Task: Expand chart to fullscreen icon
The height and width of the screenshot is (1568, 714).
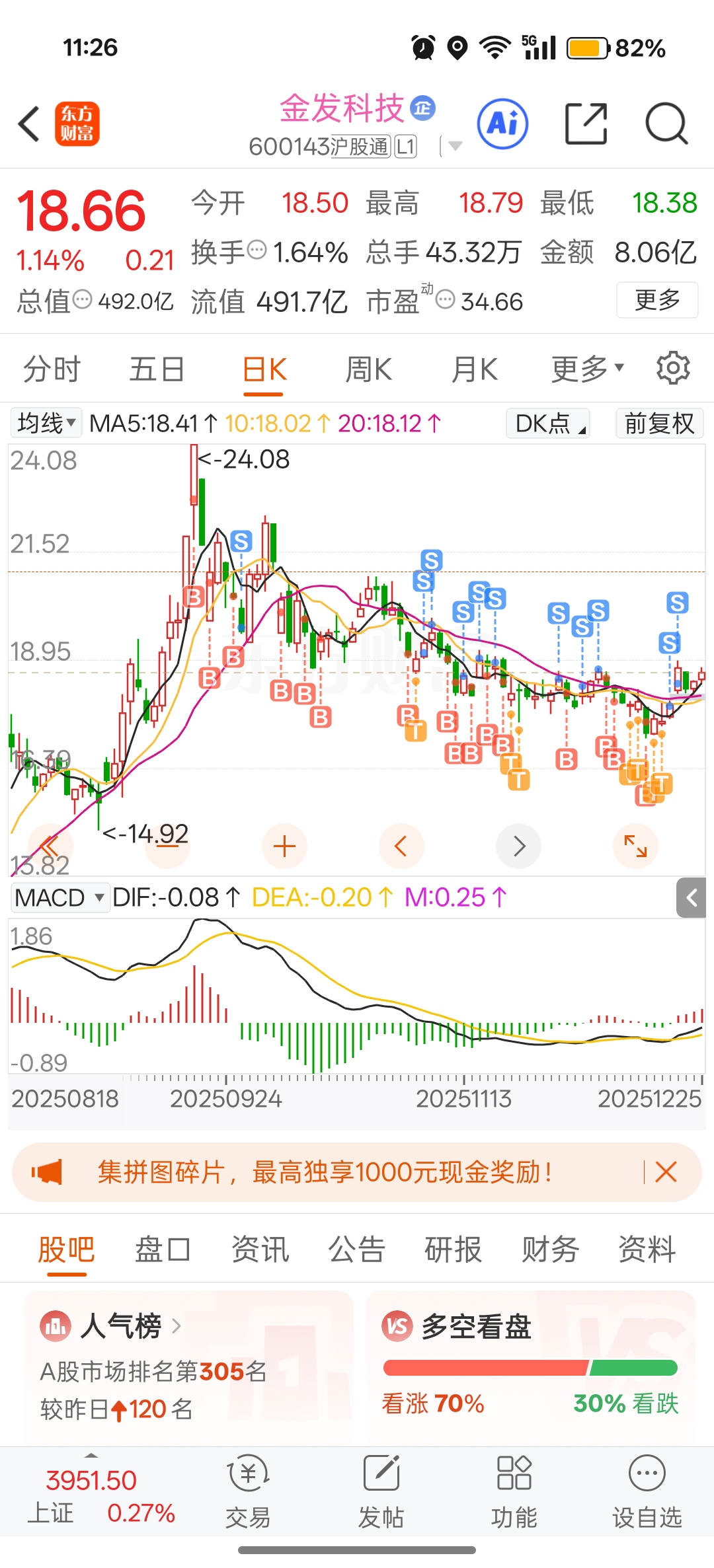Action: pos(635,846)
